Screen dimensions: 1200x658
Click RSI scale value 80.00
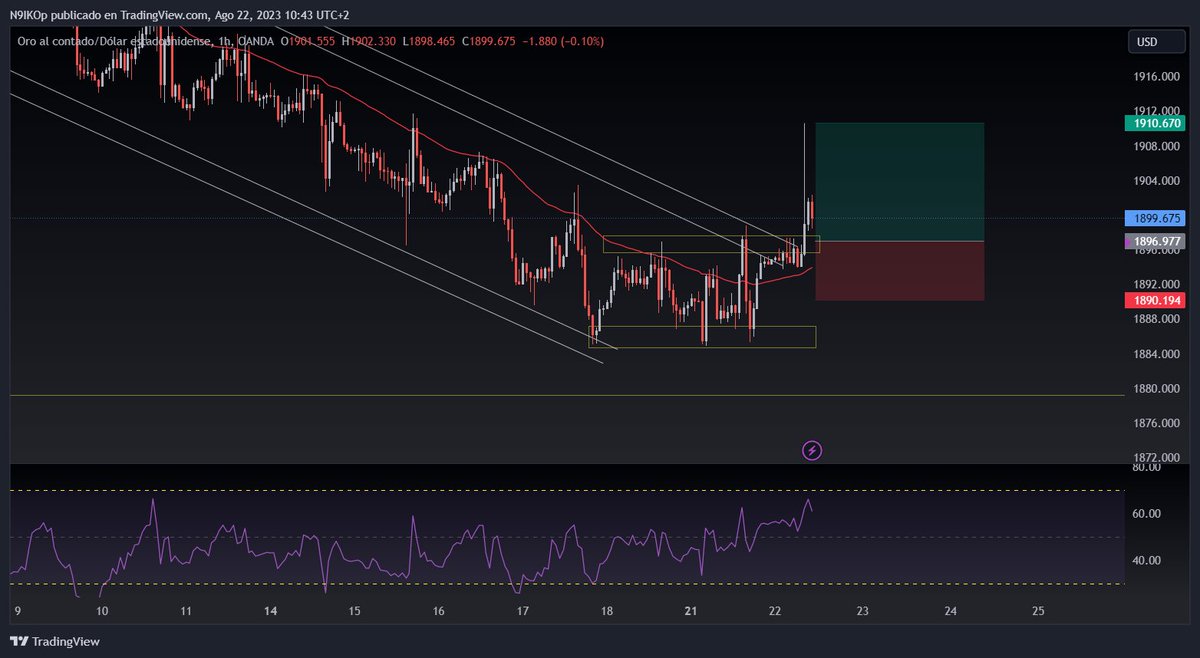[x=1146, y=467]
